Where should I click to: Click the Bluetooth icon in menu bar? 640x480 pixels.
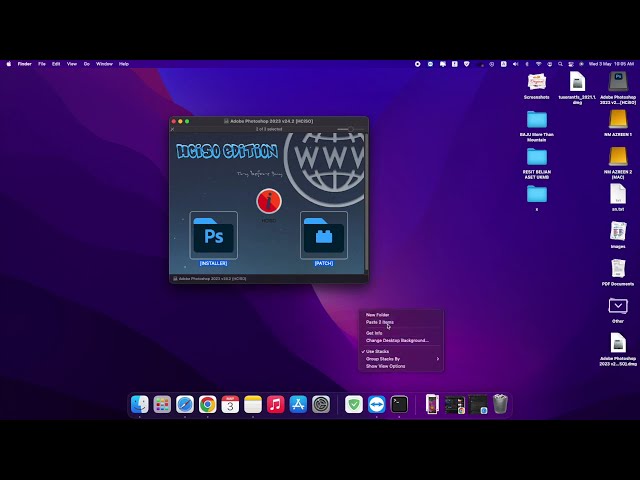(527, 64)
